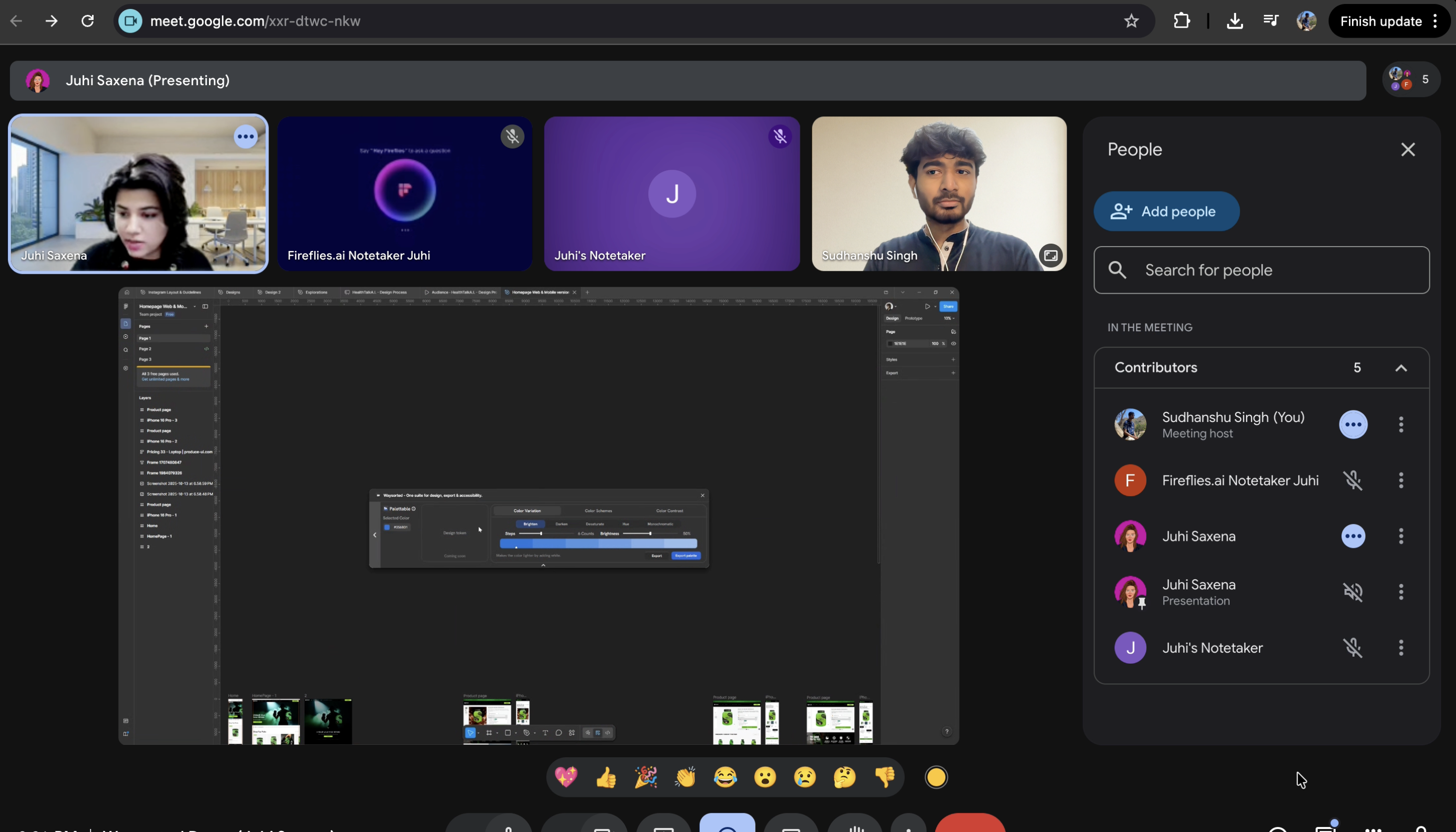Collapse the Contributors list

pos(1401,368)
